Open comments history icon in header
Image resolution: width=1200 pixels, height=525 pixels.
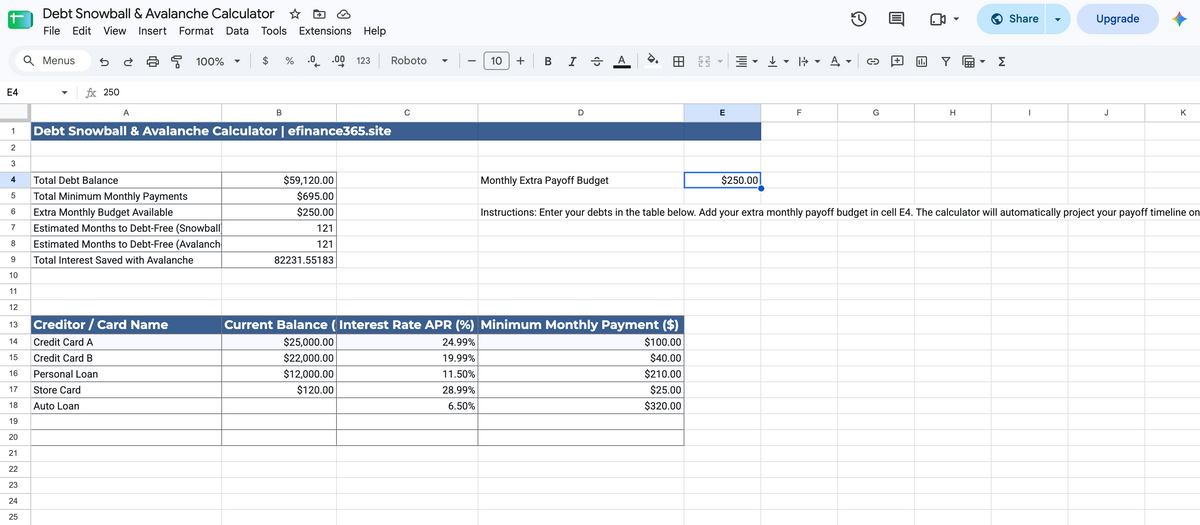click(x=897, y=19)
